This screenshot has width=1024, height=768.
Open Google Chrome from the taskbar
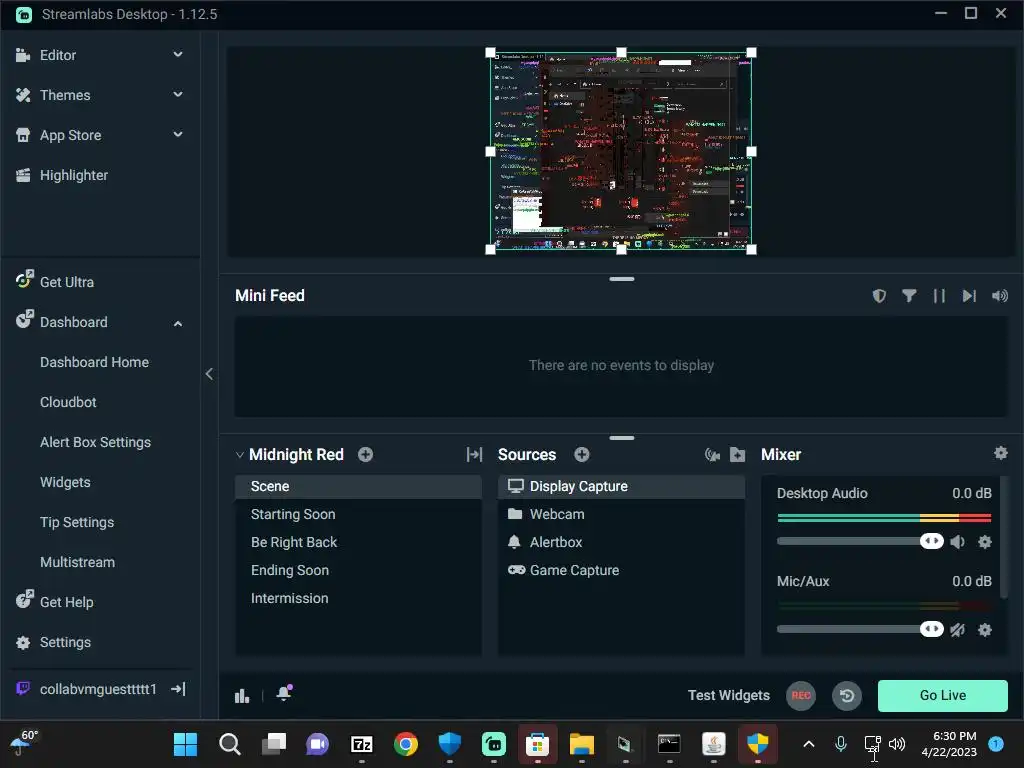[406, 744]
